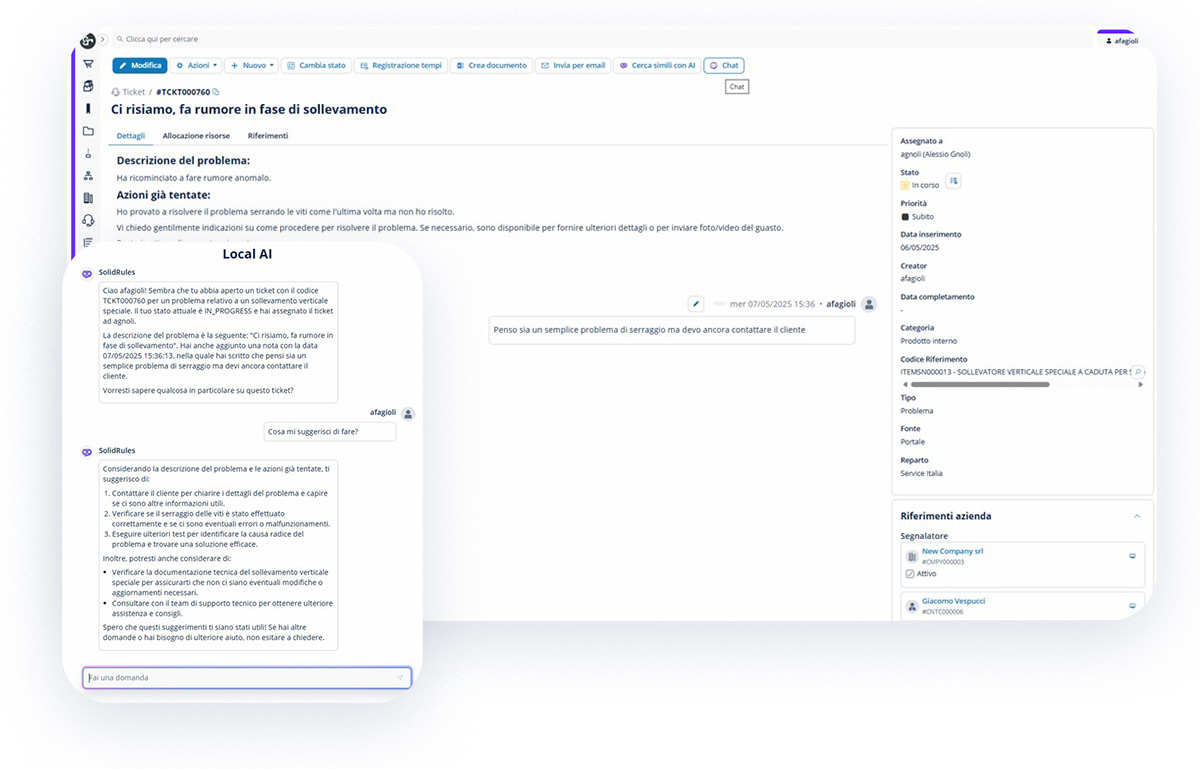Toggle the Attivo checkbox for New Company
This screenshot has width=1200, height=769.
coord(909,574)
